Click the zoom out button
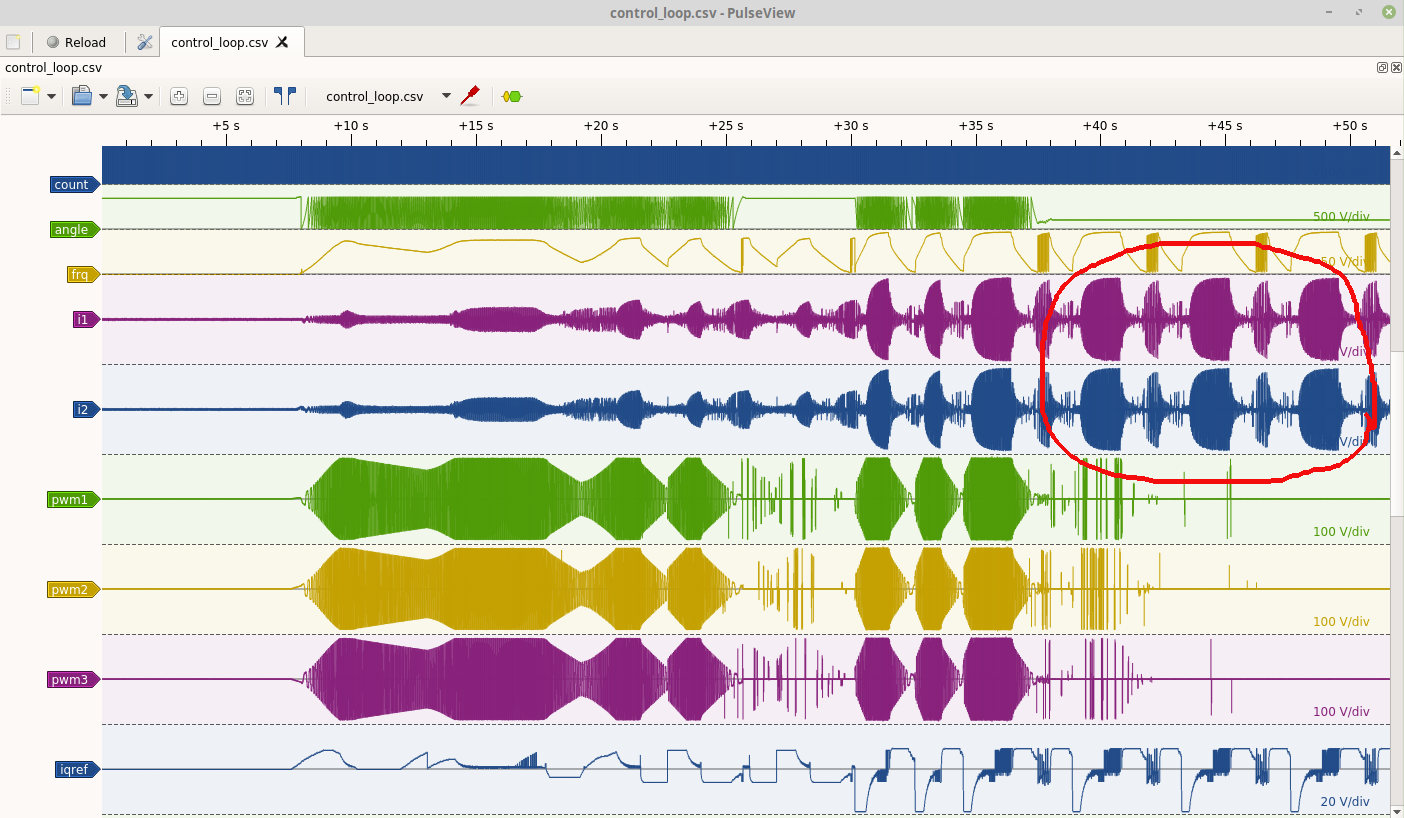 [x=212, y=96]
